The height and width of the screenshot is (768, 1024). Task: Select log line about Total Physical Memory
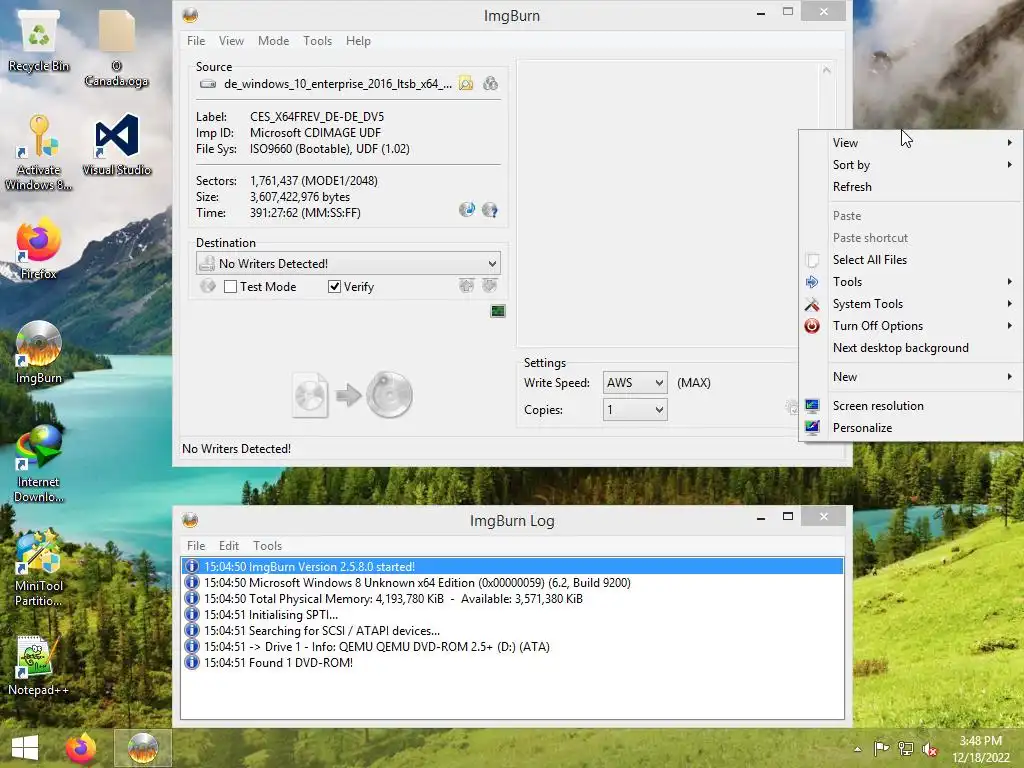512,598
